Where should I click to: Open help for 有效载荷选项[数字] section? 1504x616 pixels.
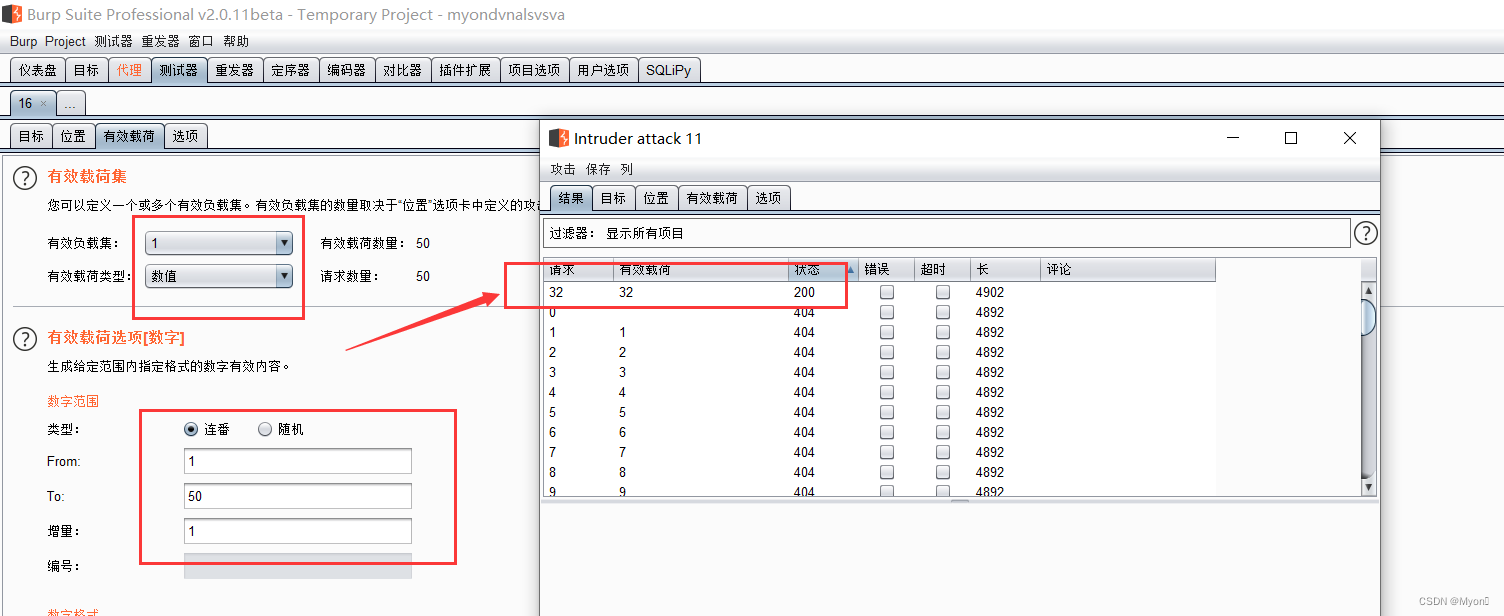tap(25, 339)
